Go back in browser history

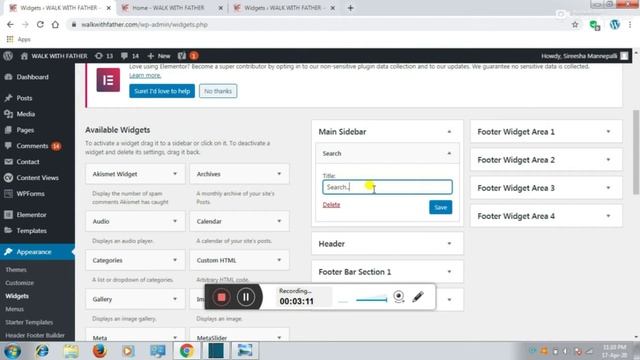coord(10,24)
